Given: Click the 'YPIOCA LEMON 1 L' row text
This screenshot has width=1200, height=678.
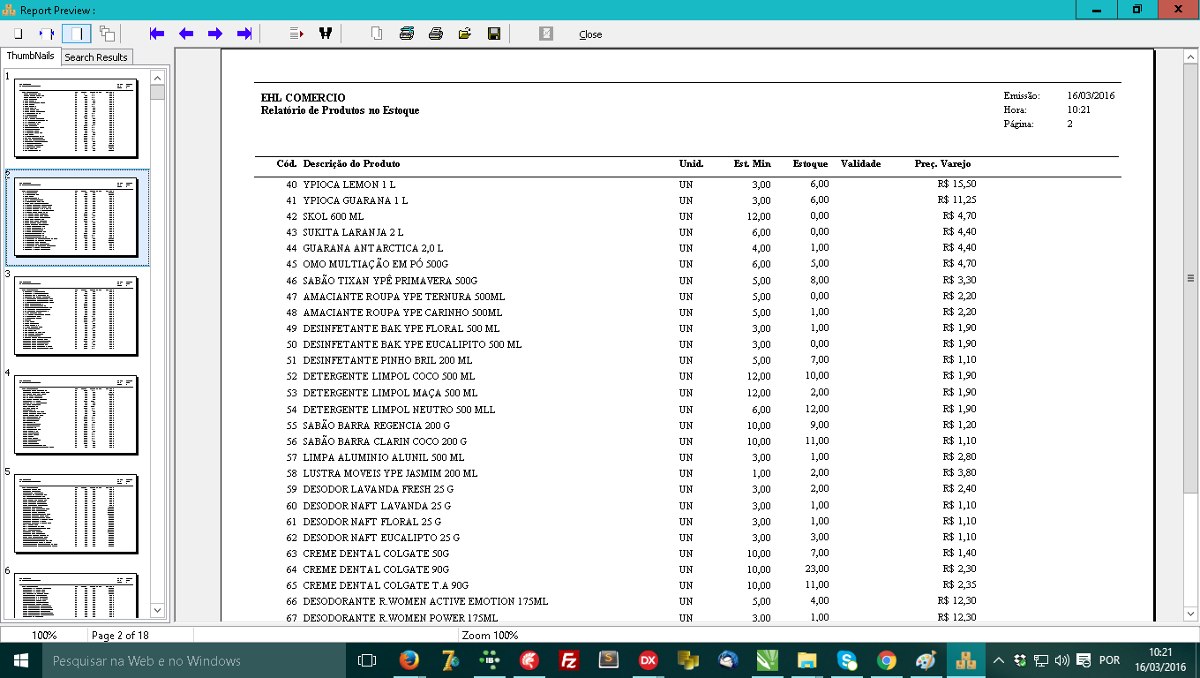Looking at the screenshot, I should (349, 184).
